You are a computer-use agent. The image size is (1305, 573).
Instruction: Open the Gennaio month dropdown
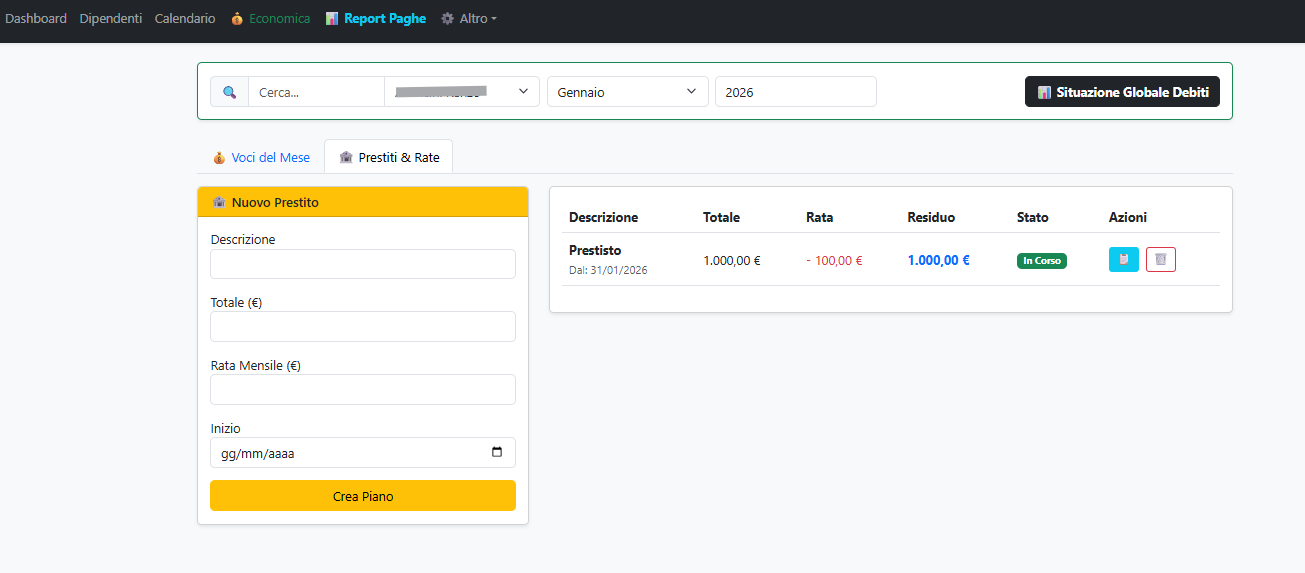tap(627, 92)
